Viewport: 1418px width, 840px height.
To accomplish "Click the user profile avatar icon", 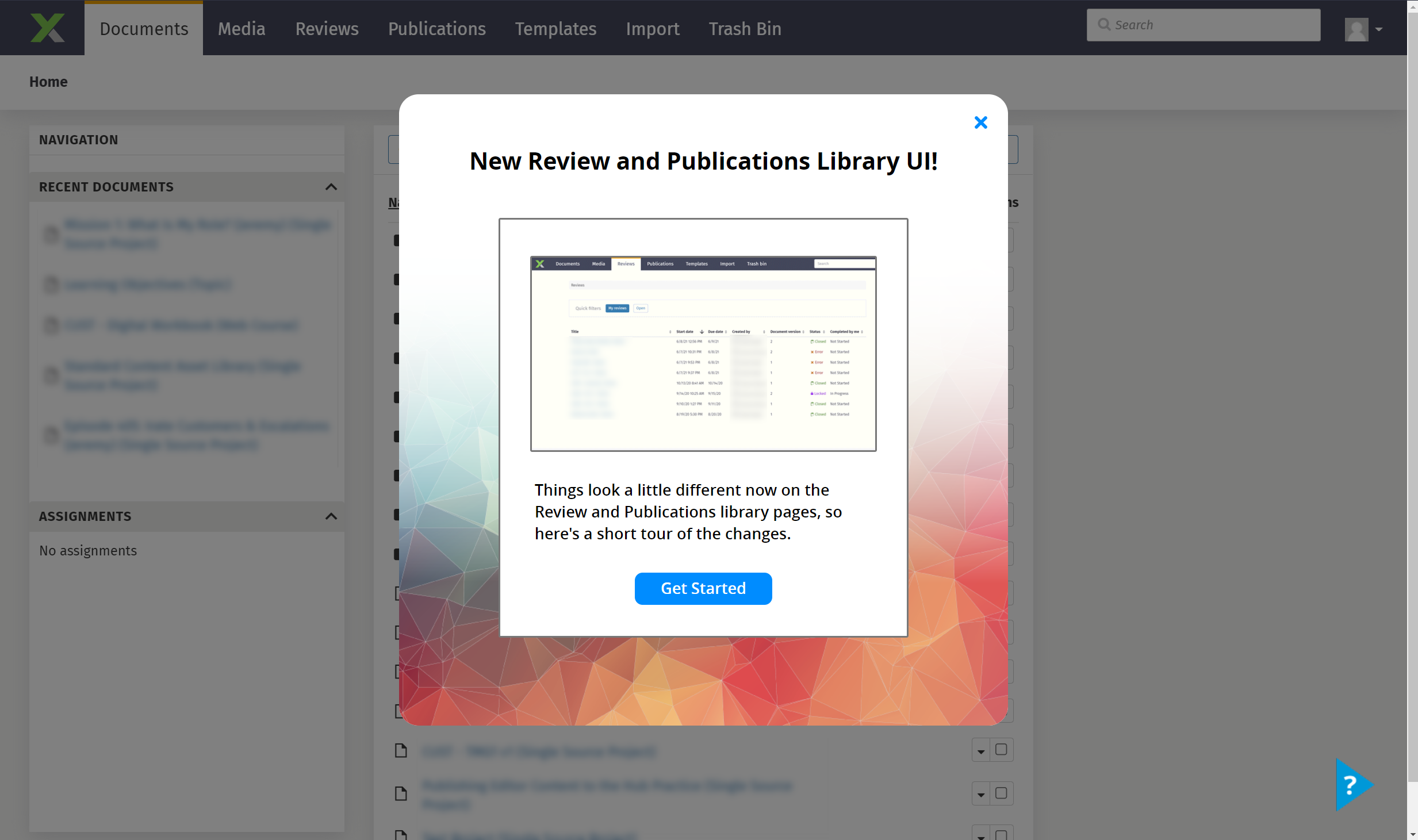I will click(x=1356, y=29).
